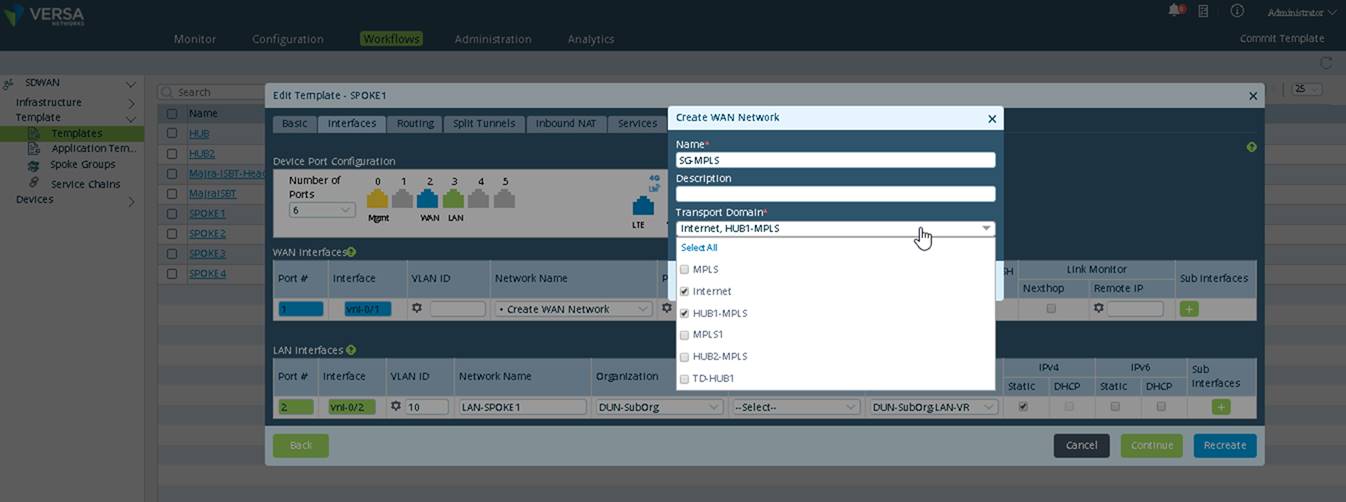
Task: Check the MPLS transport domain
Action: pos(684,270)
